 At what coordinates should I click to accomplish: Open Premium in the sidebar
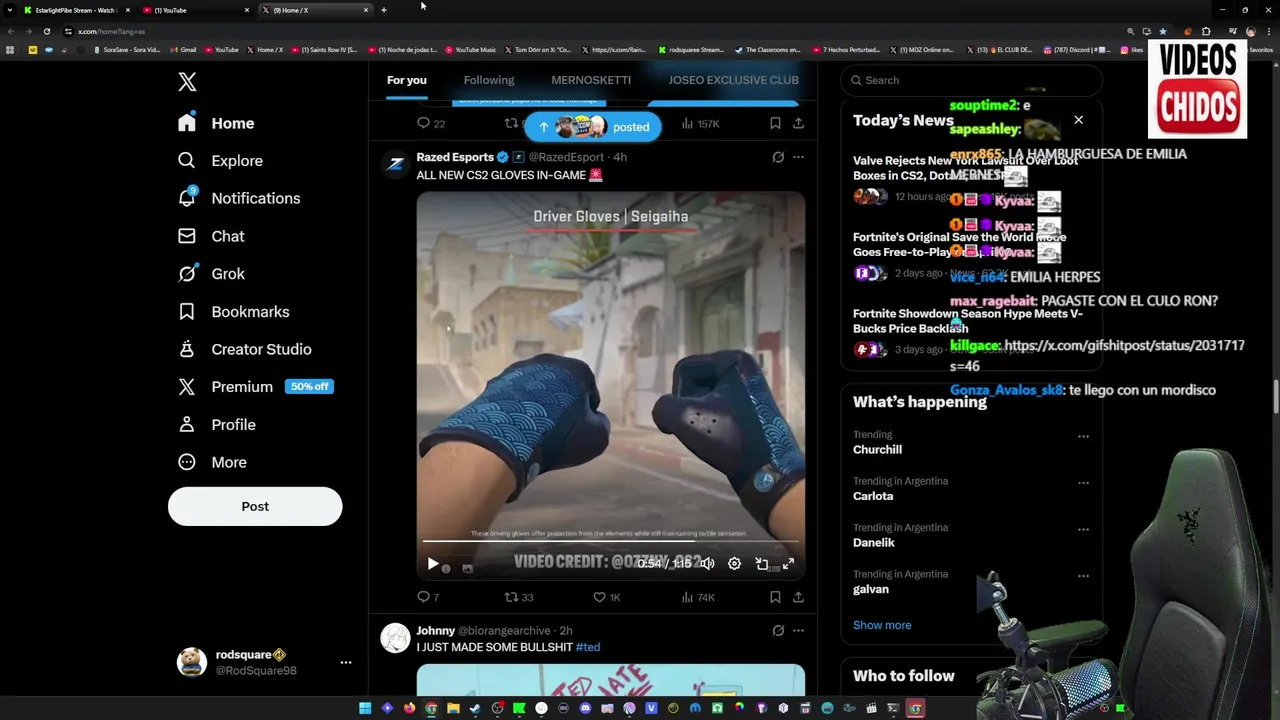(254, 387)
